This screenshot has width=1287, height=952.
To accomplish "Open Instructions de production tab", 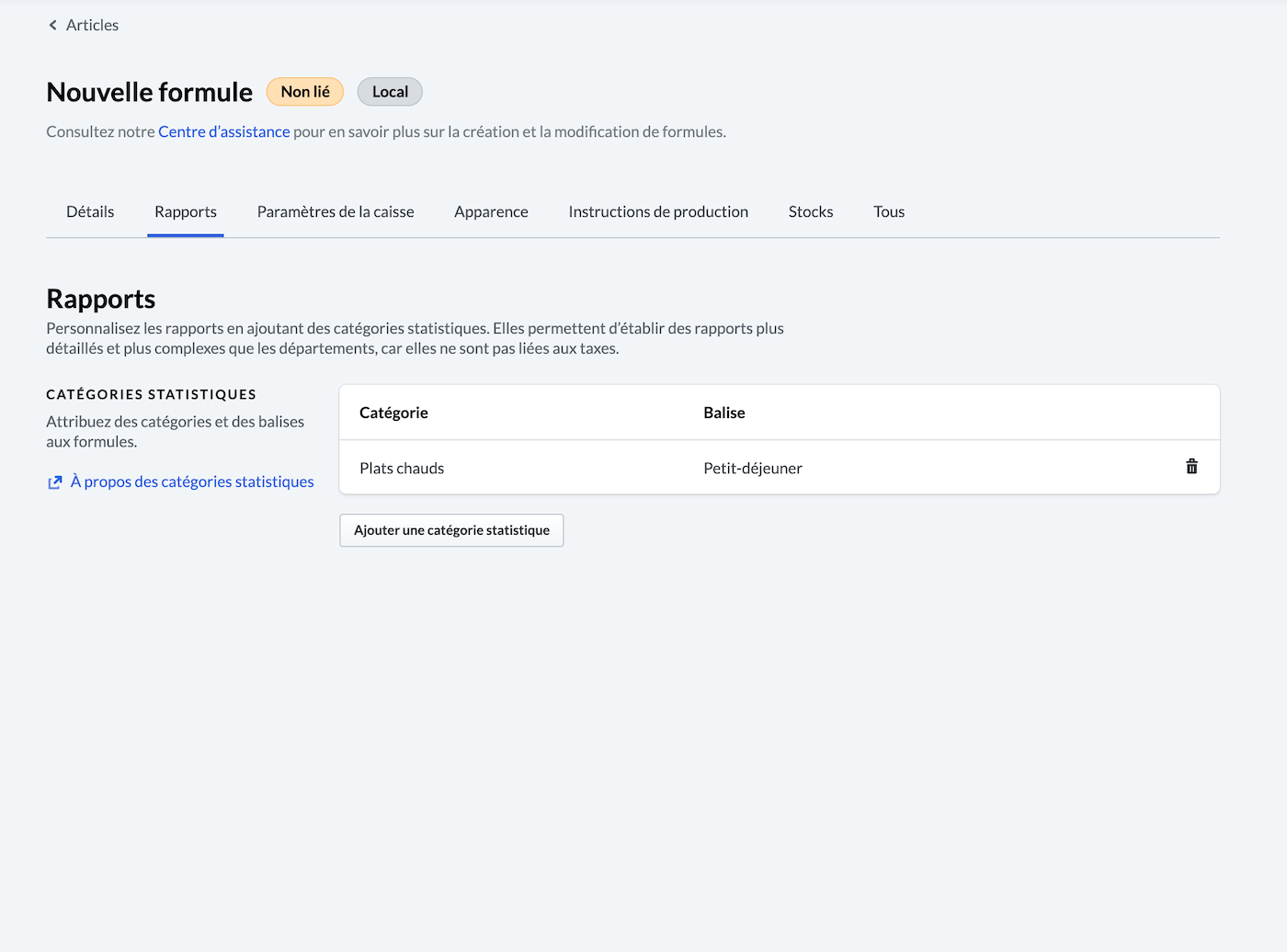I will pos(658,212).
